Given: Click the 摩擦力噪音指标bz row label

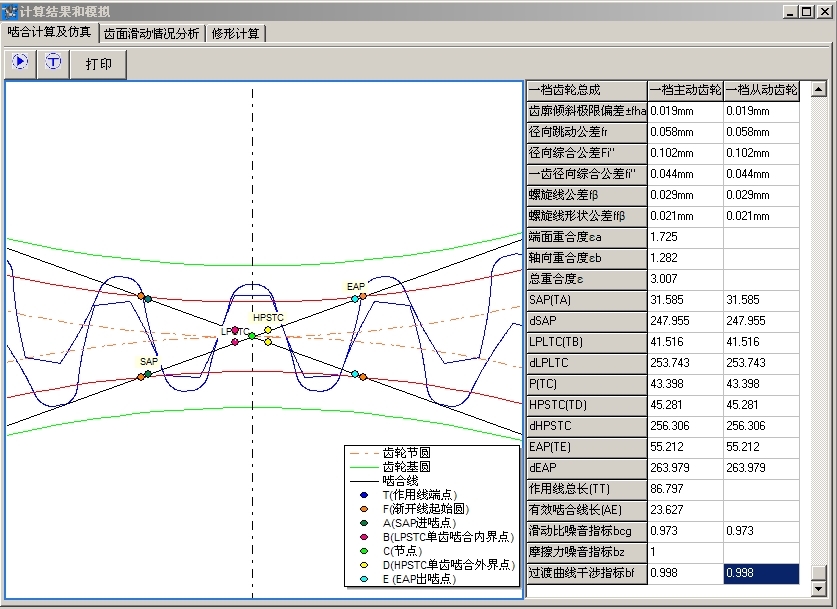Looking at the screenshot, I should coord(586,552).
